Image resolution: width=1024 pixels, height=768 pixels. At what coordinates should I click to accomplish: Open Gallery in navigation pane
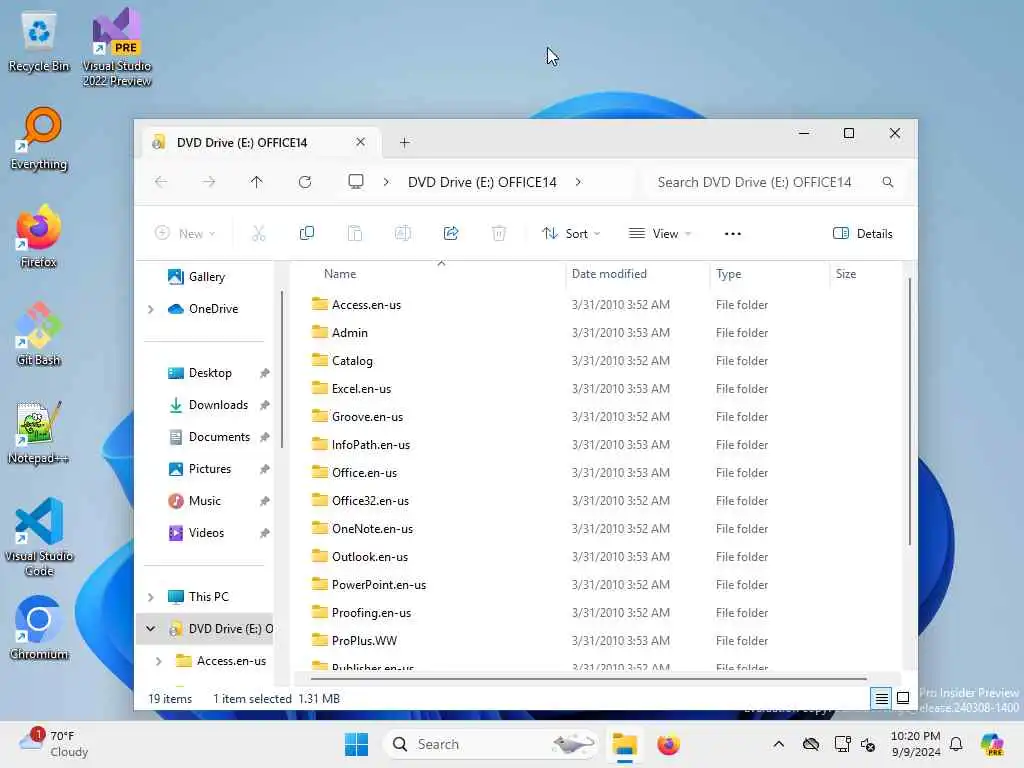pos(206,277)
